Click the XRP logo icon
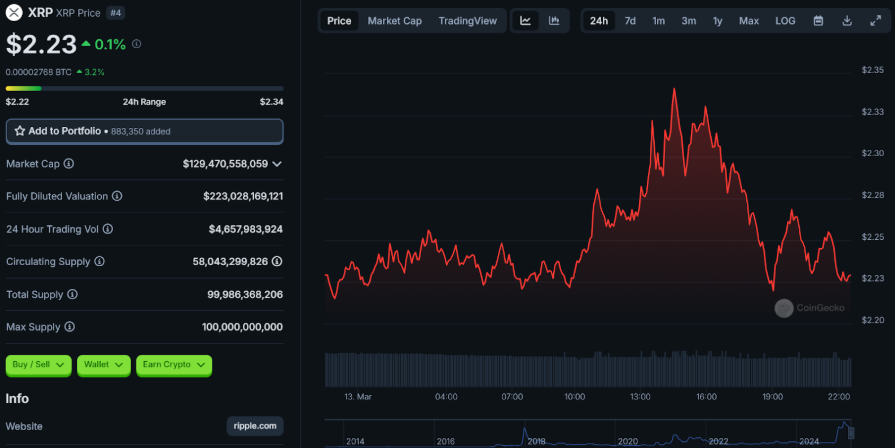Image resolution: width=895 pixels, height=448 pixels. click(14, 12)
